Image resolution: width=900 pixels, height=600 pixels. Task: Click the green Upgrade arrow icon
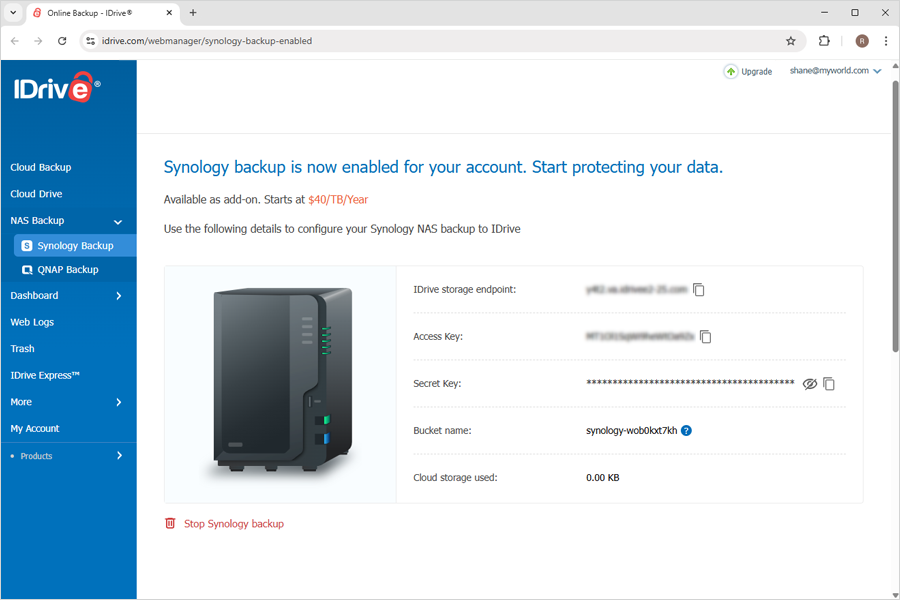coord(731,71)
